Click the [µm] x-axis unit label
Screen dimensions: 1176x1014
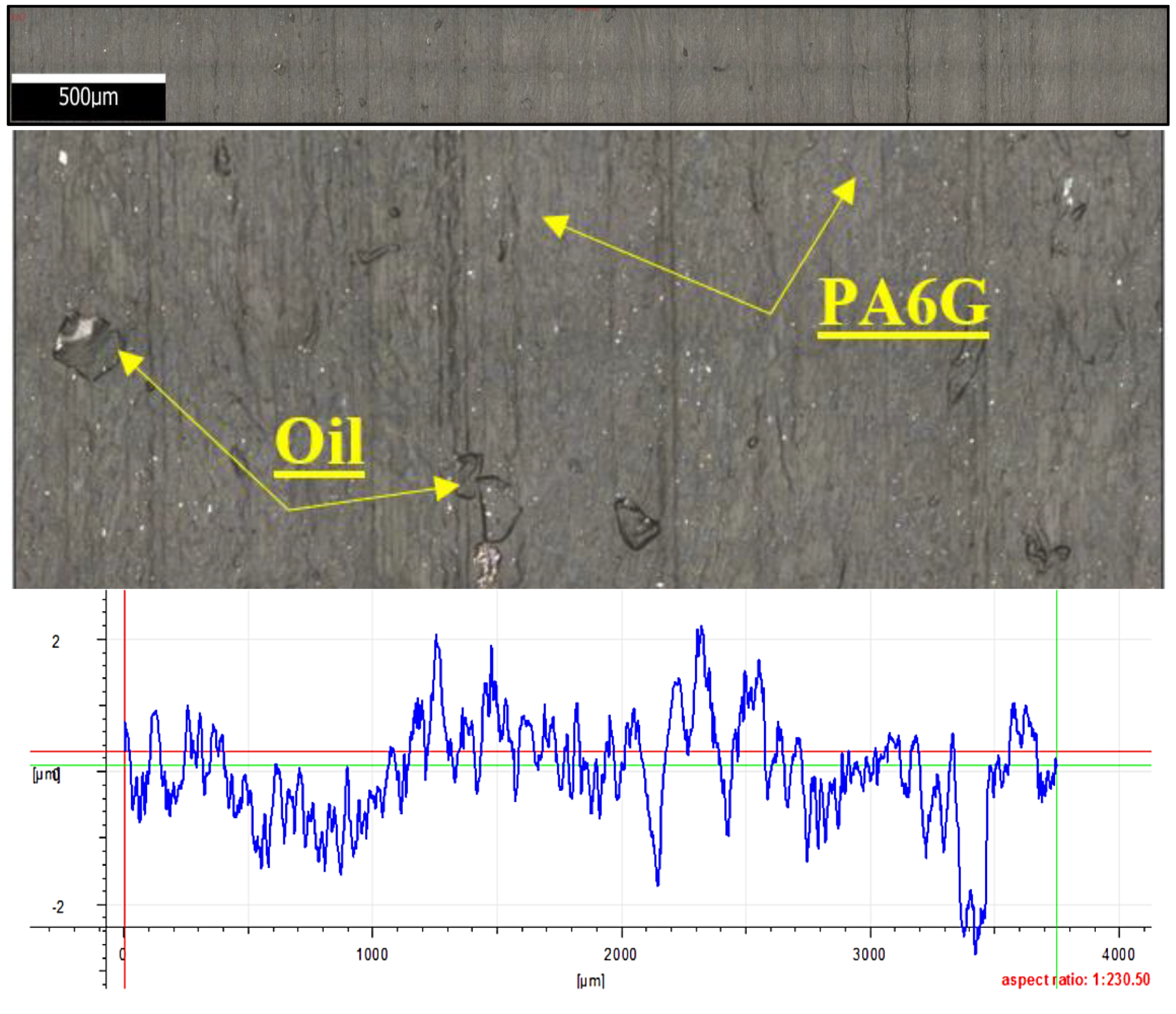(590, 980)
